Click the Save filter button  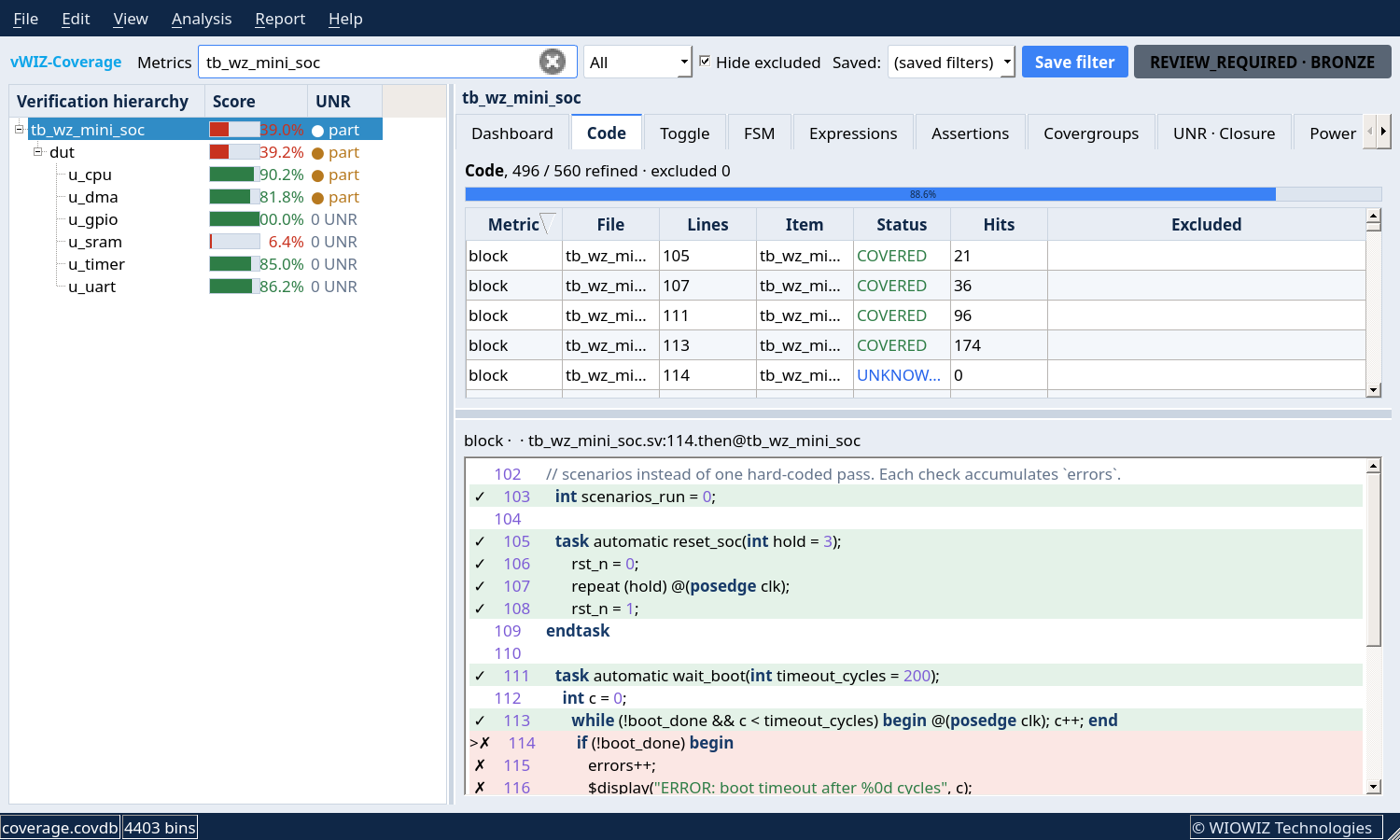1075,62
